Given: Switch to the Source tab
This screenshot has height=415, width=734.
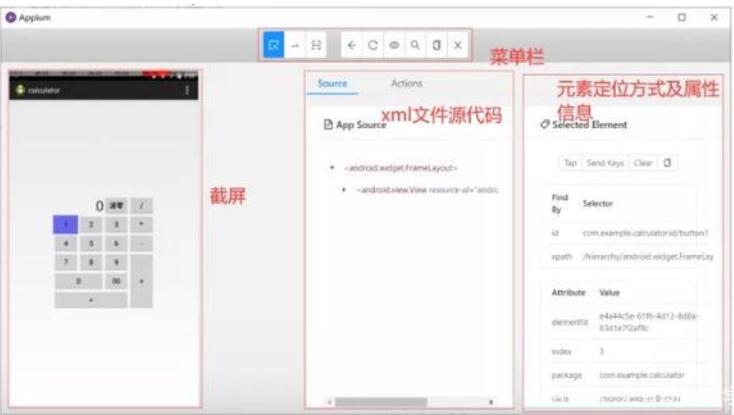Looking at the screenshot, I should 332,83.
